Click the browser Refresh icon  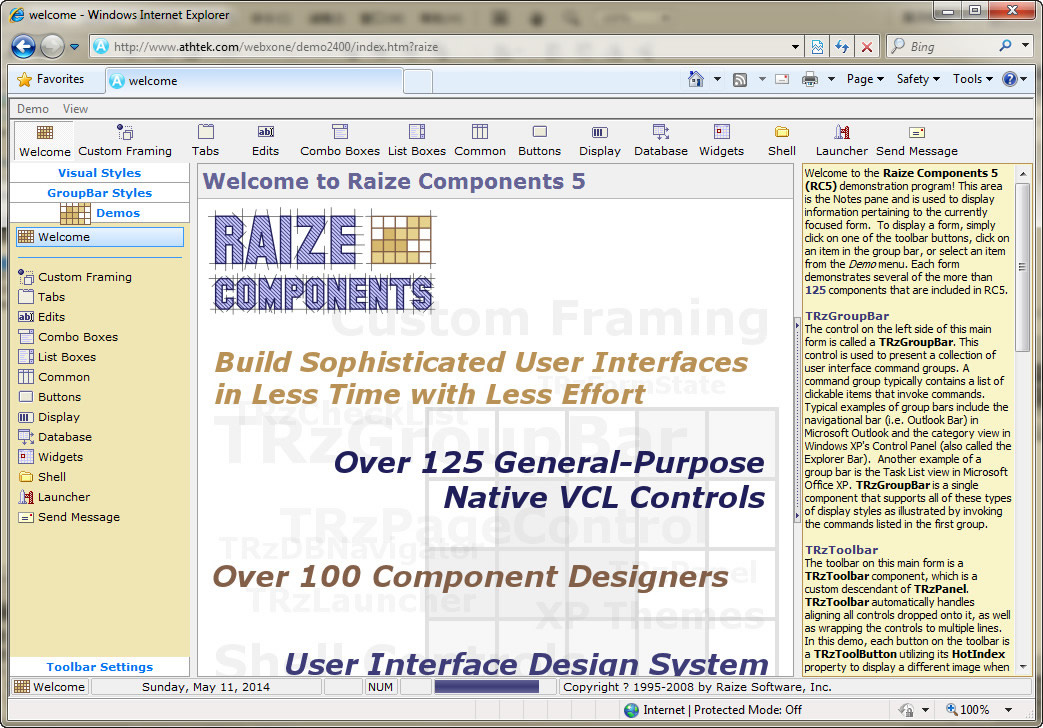tap(842, 47)
